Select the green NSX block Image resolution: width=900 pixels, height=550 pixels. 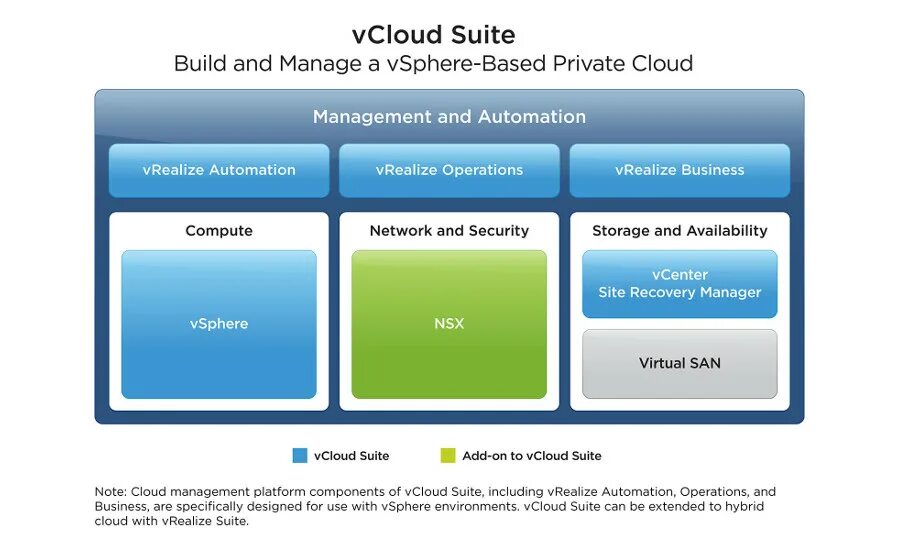(449, 324)
